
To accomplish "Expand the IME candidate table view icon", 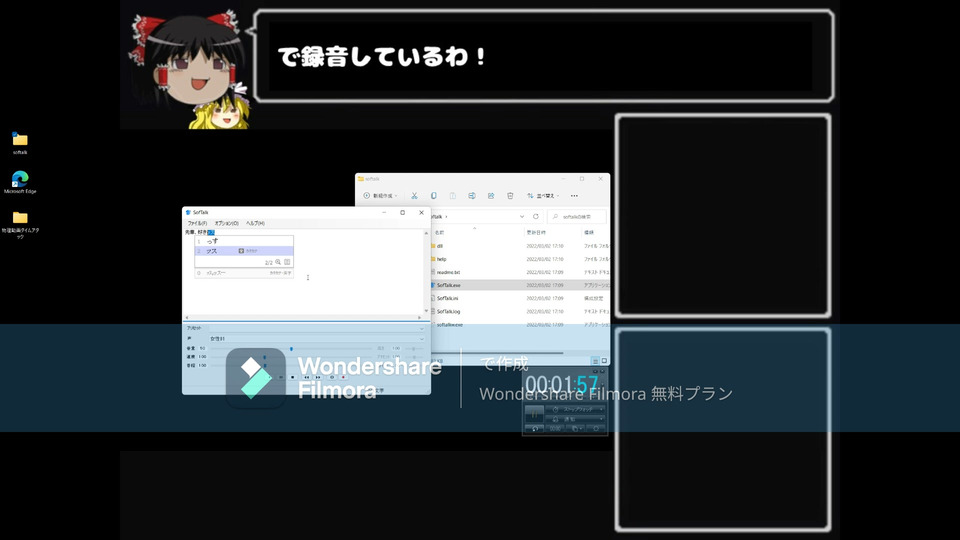I will [287, 262].
